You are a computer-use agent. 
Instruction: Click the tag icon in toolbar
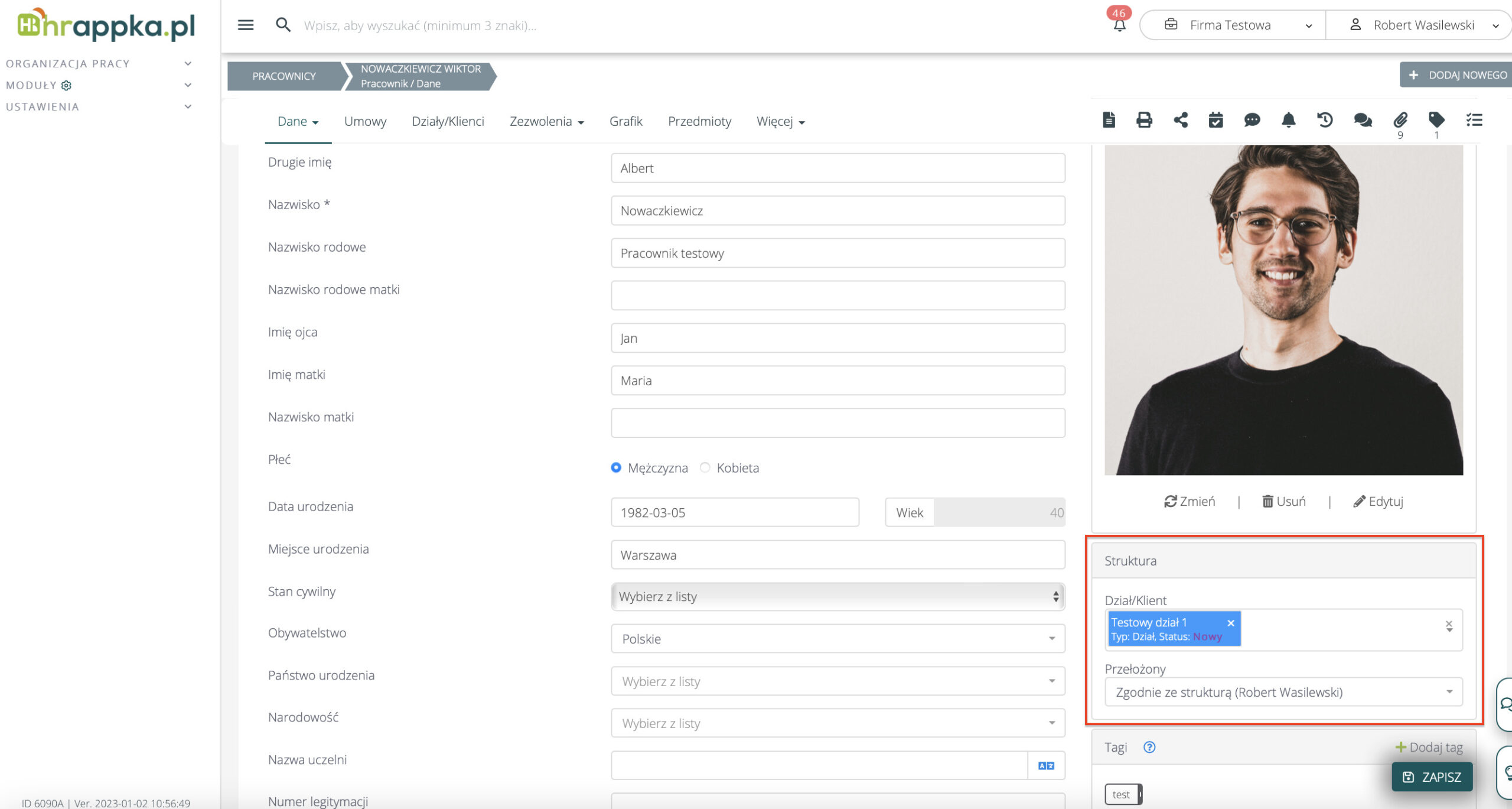pos(1436,121)
